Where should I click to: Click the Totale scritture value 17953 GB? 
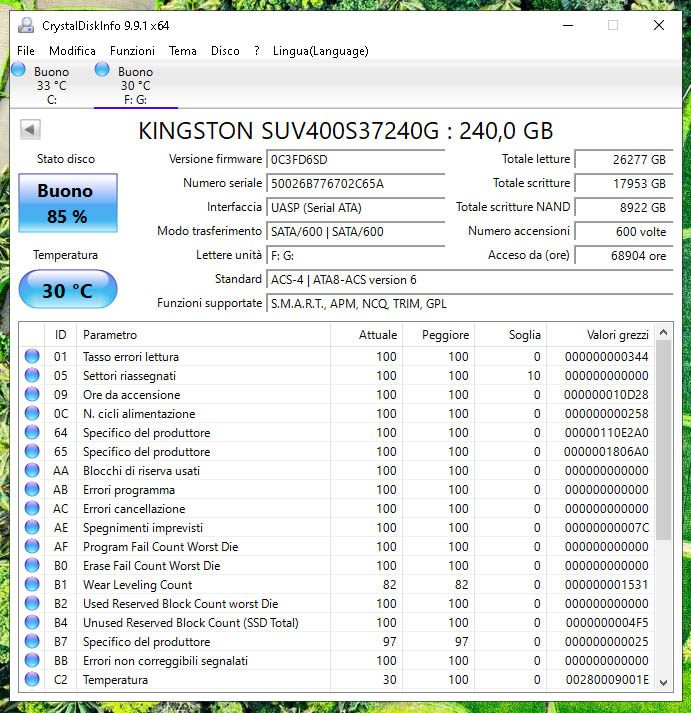[624, 184]
